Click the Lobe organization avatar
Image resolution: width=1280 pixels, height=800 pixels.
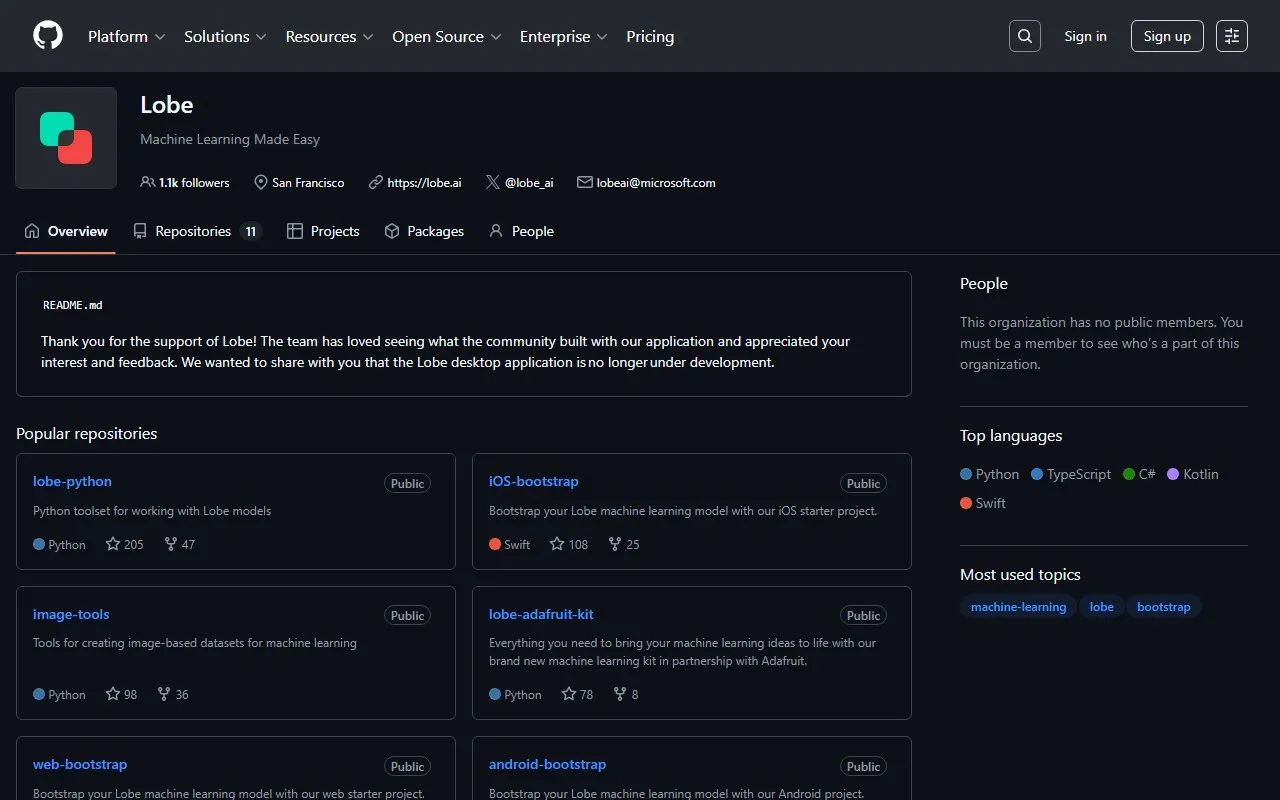coord(66,138)
